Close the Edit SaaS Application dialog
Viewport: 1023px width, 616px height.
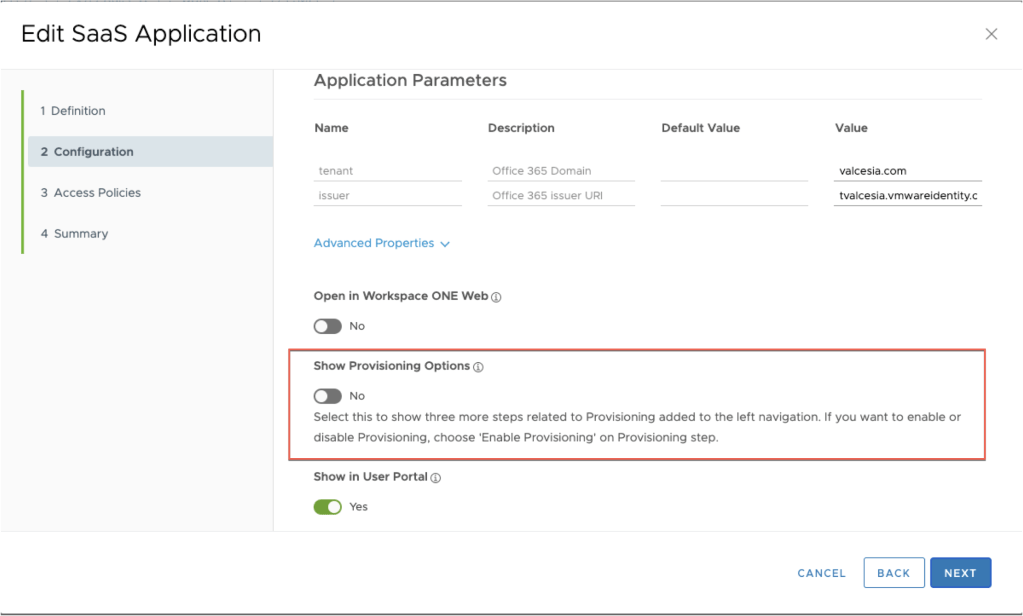(991, 34)
